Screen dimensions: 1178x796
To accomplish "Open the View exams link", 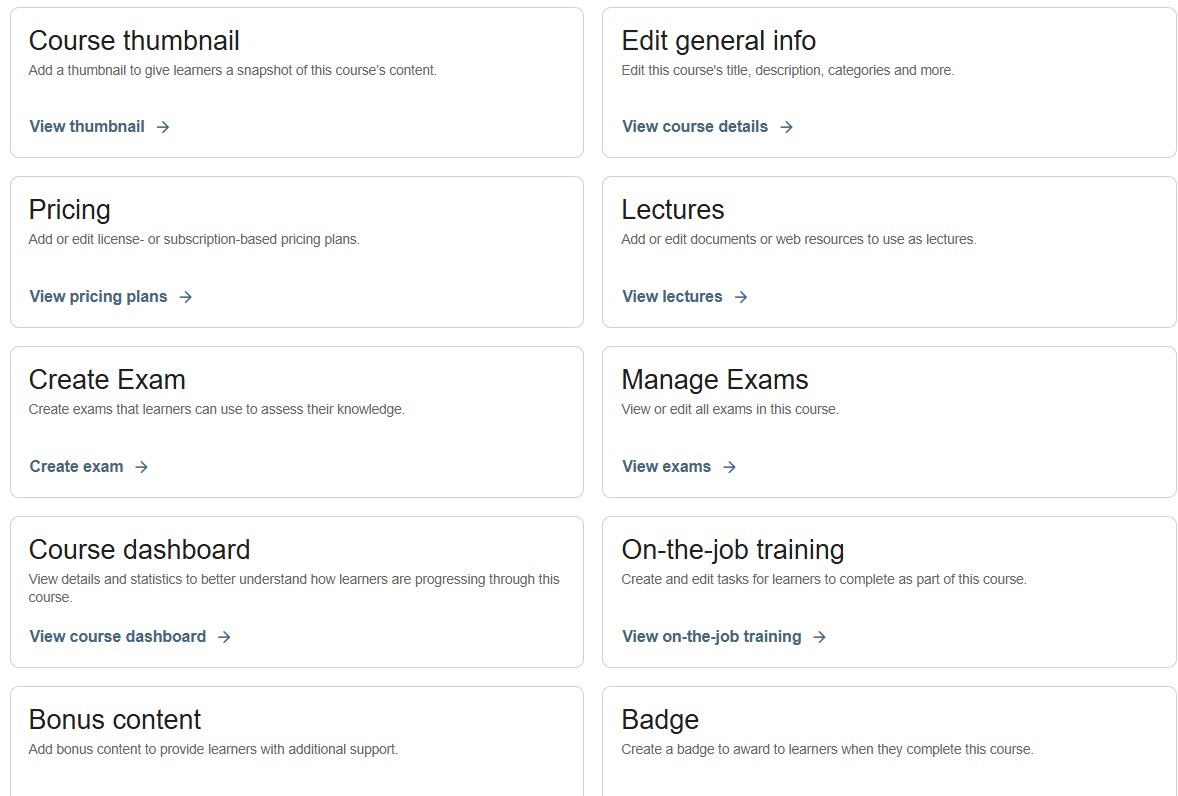I will (666, 467).
